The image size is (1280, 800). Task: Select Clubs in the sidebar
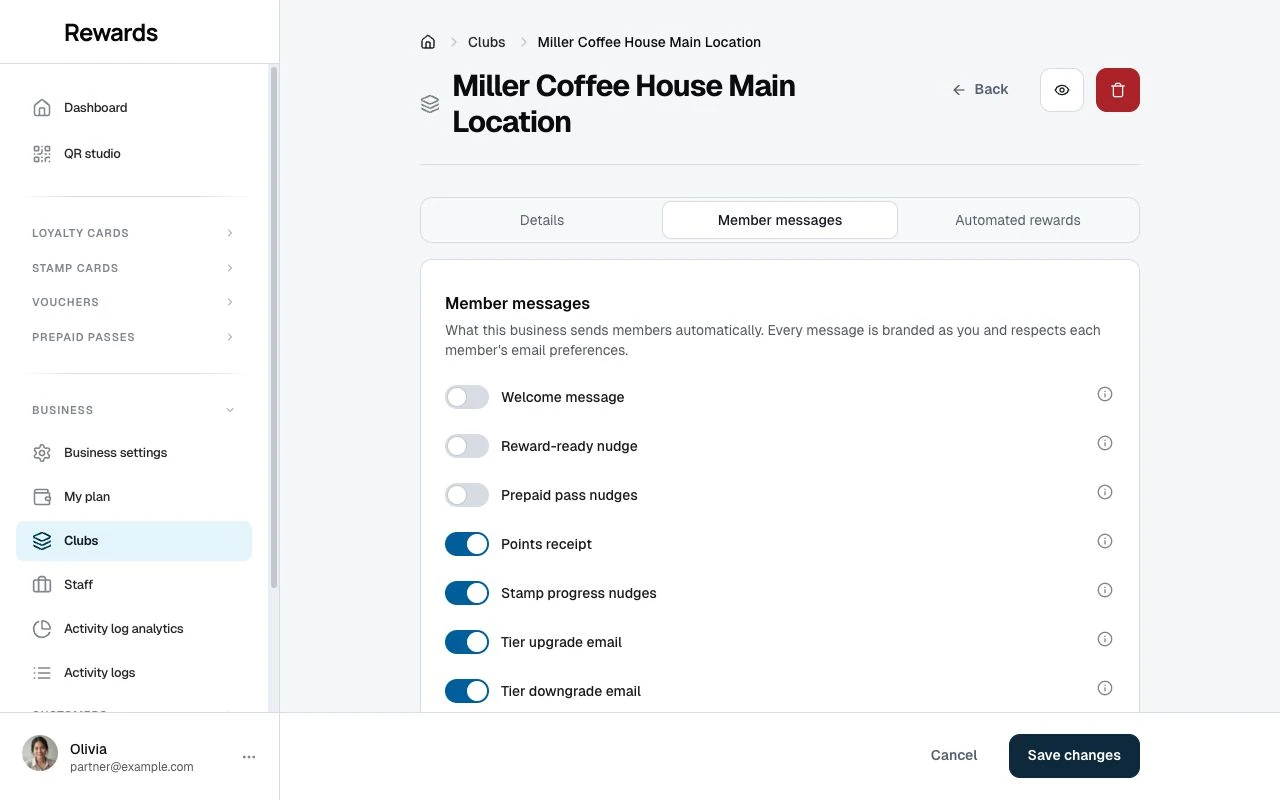tap(134, 541)
